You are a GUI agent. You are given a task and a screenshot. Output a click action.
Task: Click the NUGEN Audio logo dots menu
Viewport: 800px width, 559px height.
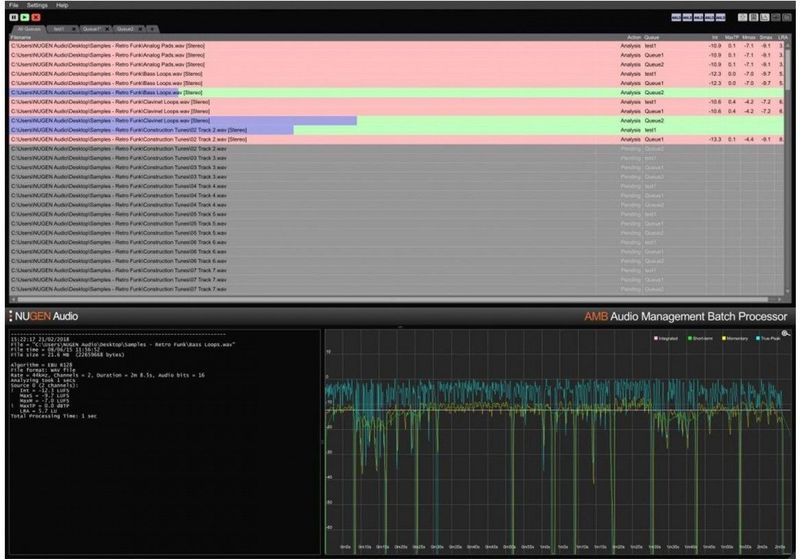pyautogui.click(x=11, y=316)
